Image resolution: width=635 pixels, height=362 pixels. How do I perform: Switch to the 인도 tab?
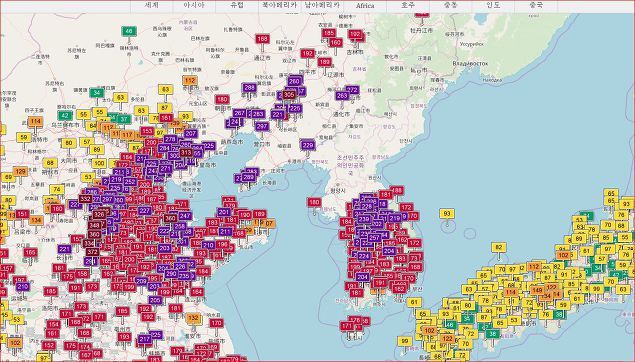pyautogui.click(x=493, y=5)
